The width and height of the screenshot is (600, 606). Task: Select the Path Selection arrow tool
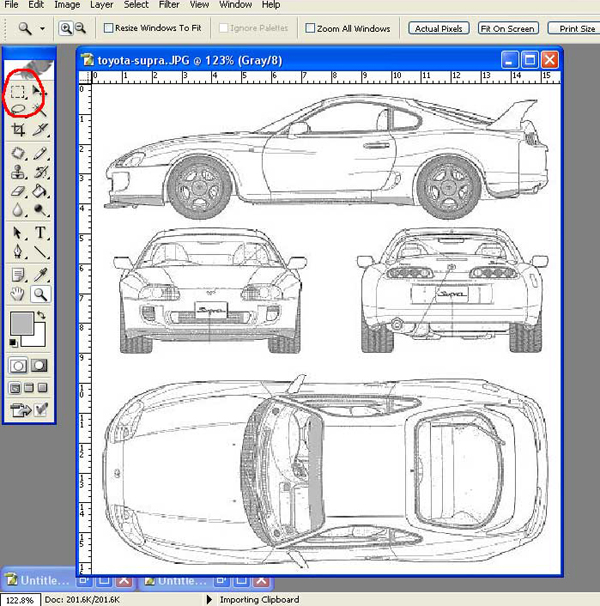point(18,233)
